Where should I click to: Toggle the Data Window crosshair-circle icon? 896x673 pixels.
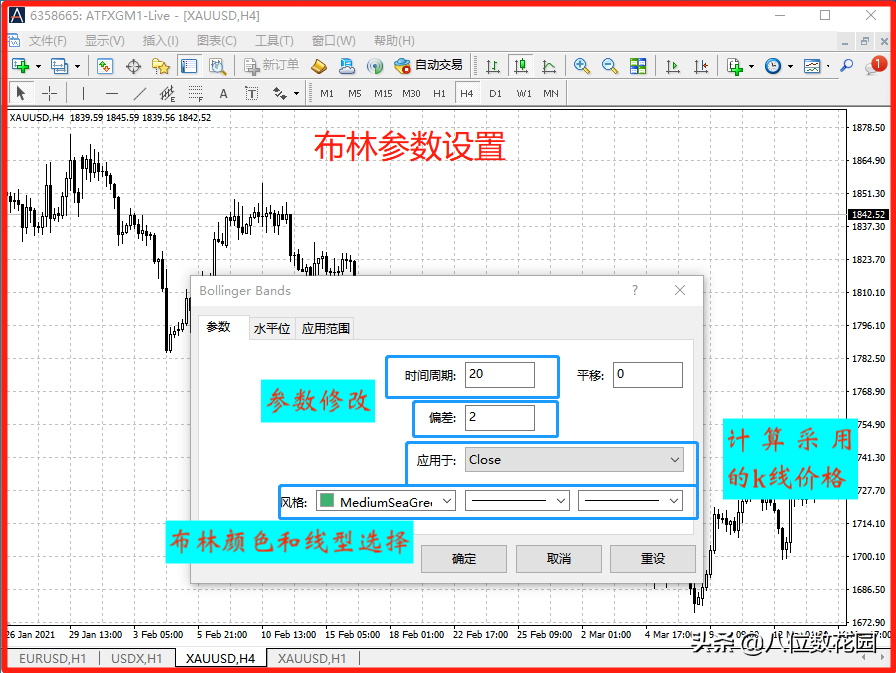point(133,66)
